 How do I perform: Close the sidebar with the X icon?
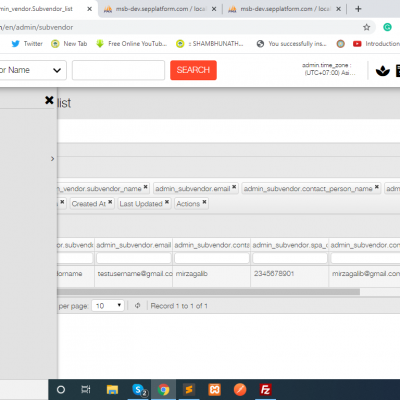point(49,100)
